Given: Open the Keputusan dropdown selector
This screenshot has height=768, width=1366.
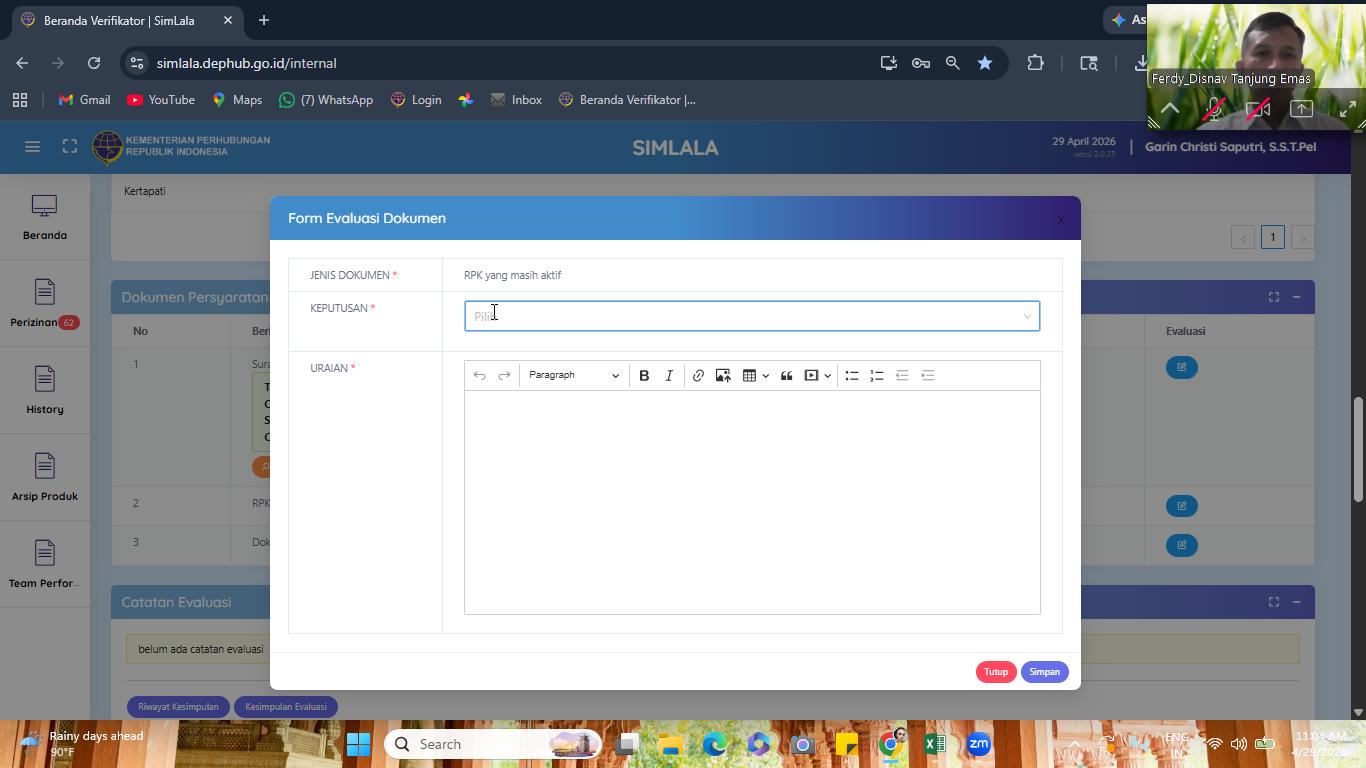Looking at the screenshot, I should click(x=752, y=316).
